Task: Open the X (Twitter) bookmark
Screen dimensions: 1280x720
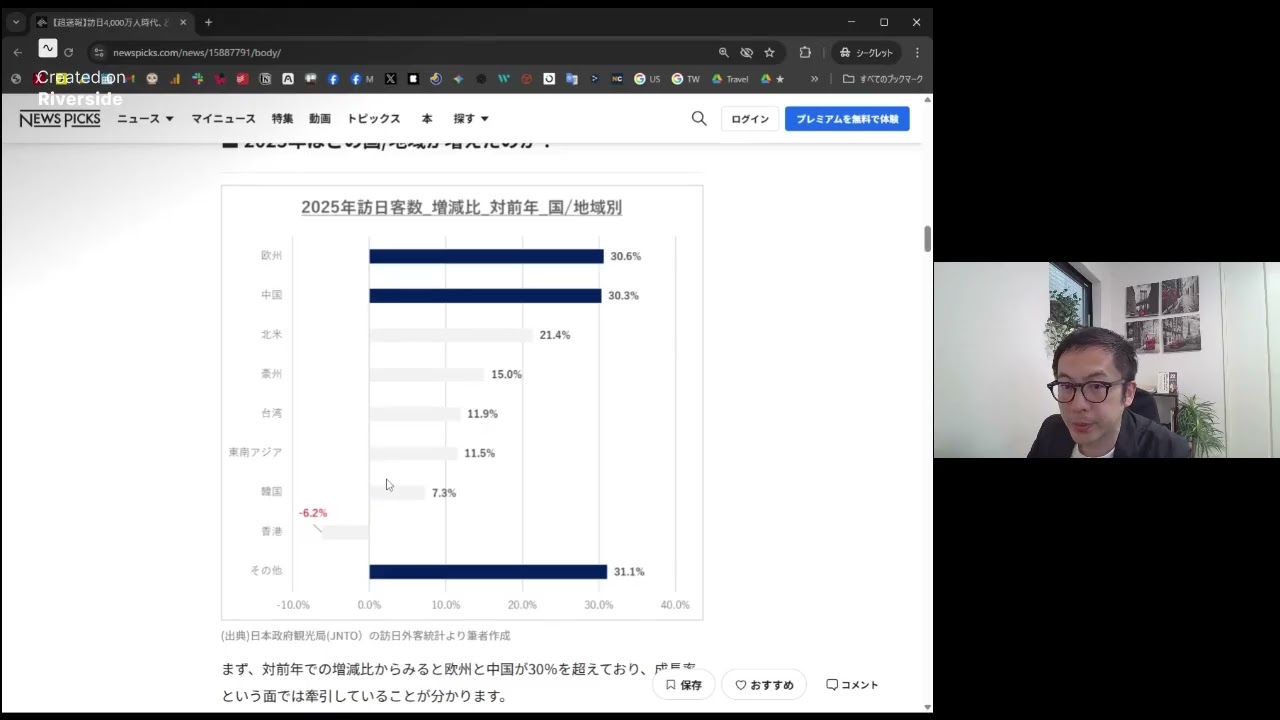Action: (x=390, y=79)
